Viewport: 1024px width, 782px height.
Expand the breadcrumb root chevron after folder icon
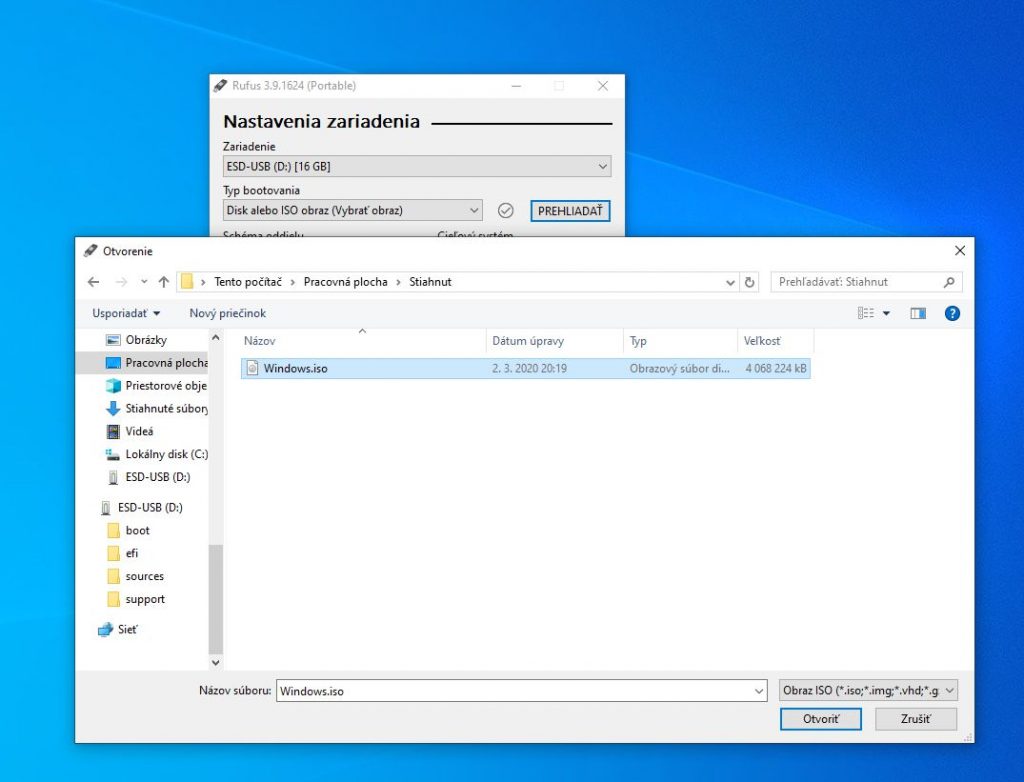[203, 282]
